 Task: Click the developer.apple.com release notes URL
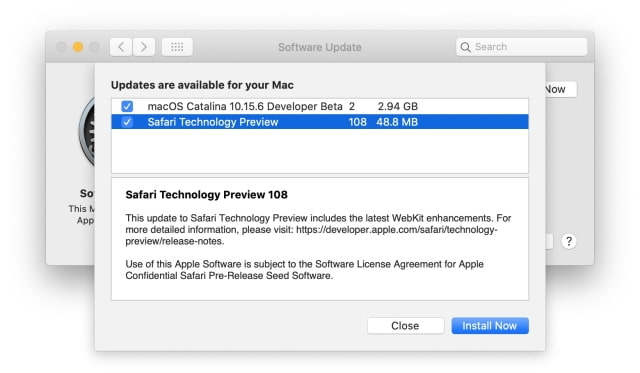pos(311,235)
